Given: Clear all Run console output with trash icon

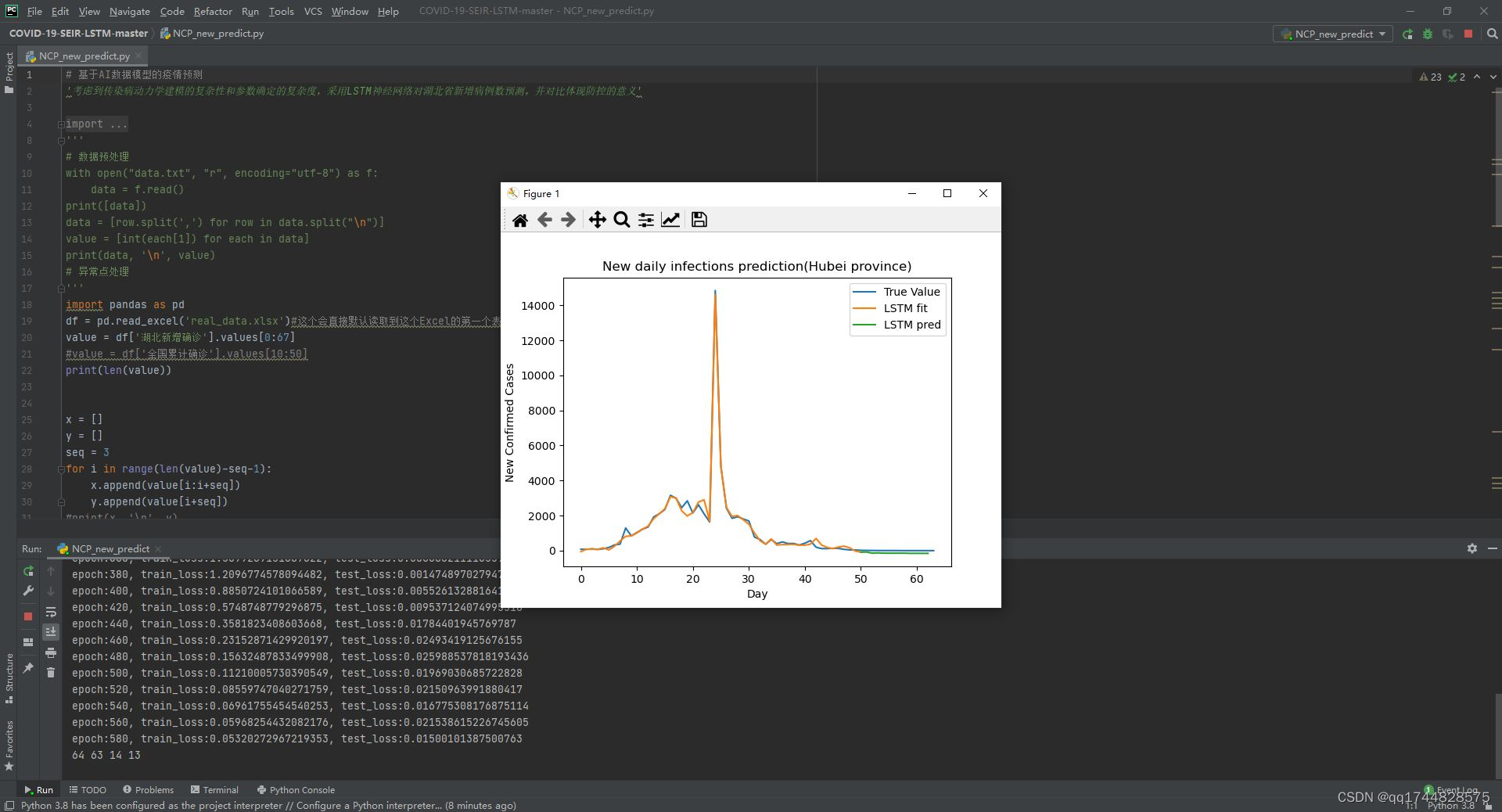Looking at the screenshot, I should click(51, 673).
